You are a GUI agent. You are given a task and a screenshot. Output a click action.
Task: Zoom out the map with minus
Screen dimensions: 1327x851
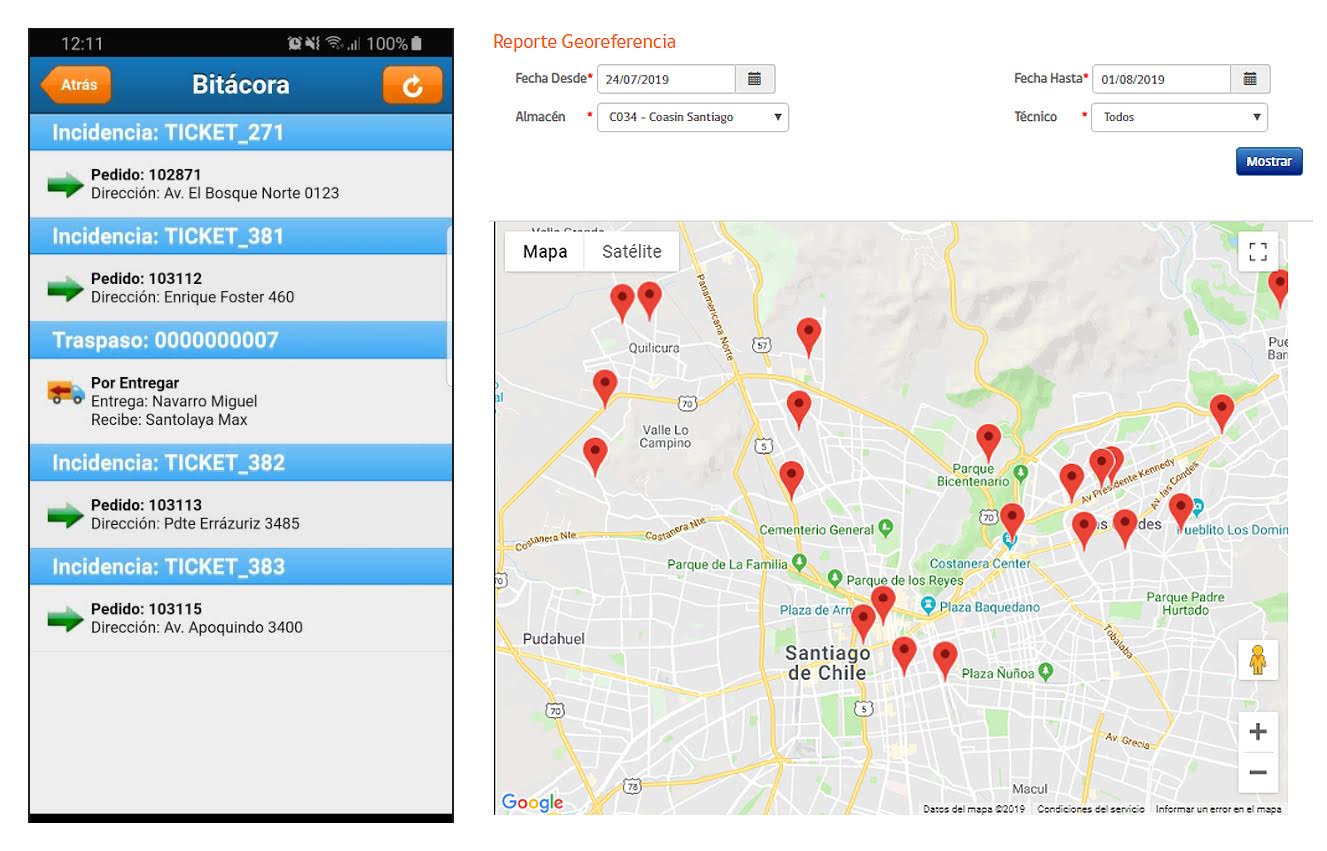[1258, 772]
